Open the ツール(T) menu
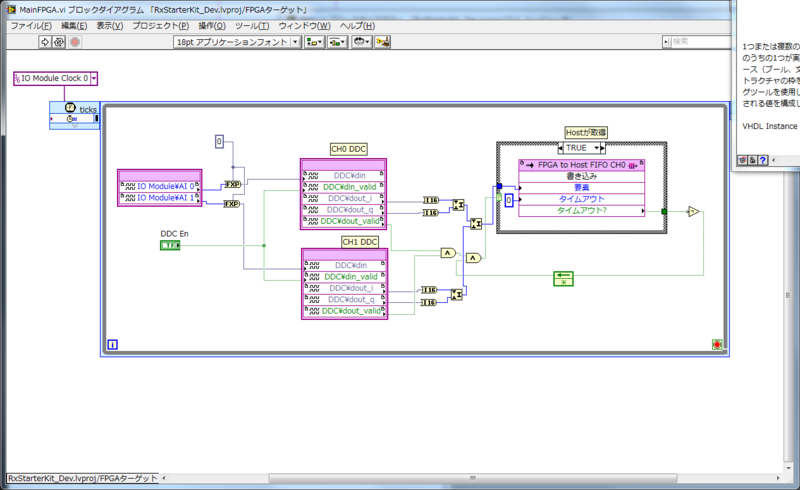Screen dimensions: 800x490 pyautogui.click(x=252, y=26)
